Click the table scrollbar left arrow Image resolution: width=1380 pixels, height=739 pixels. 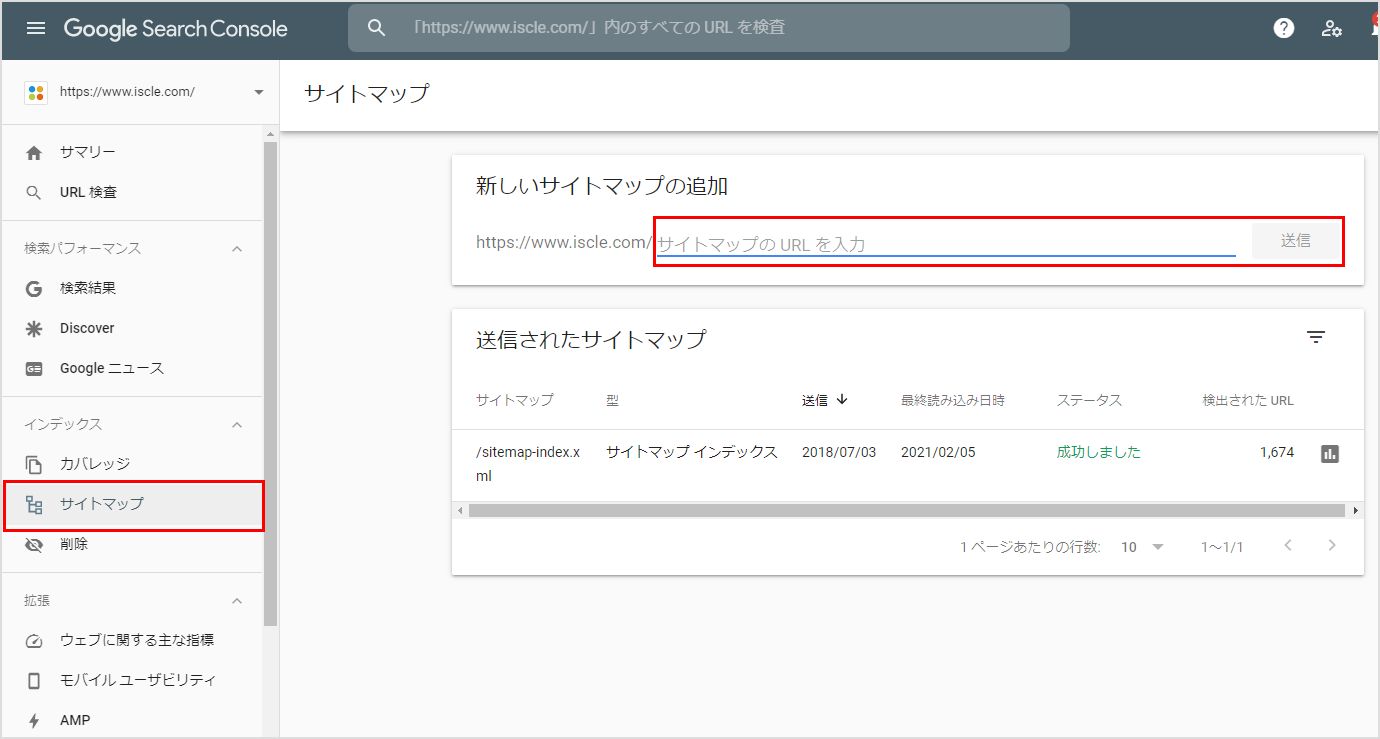[x=460, y=510]
